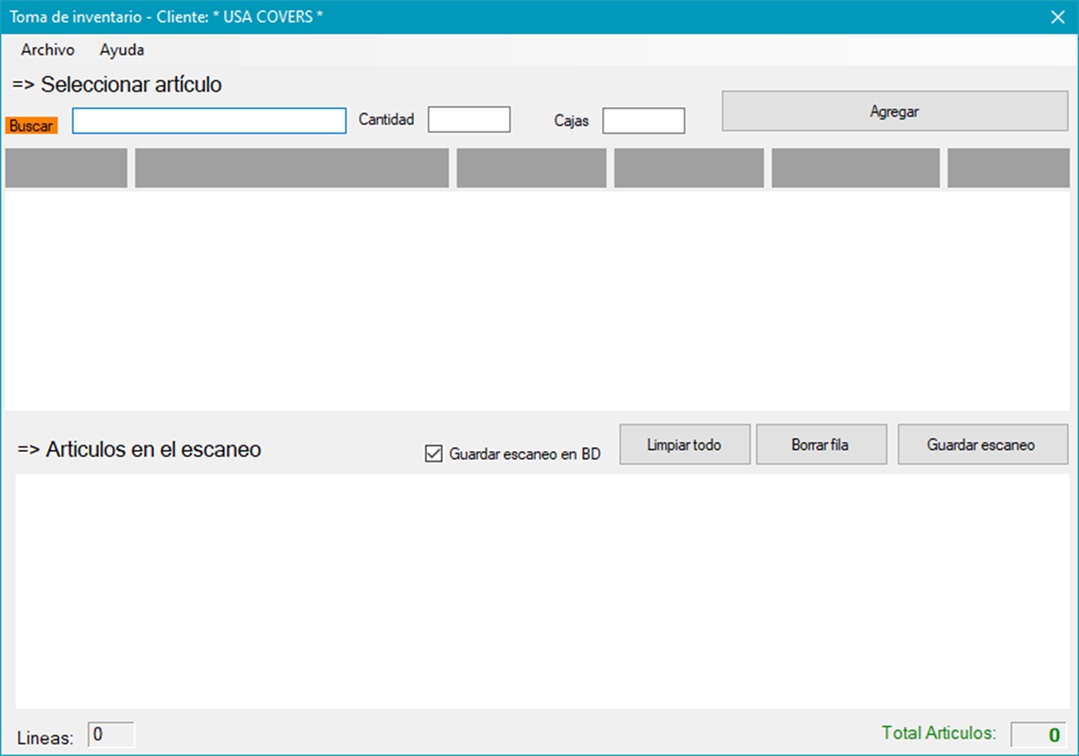Select the rightmost gray column header
Viewport: 1079px width, 756px height.
(1008, 168)
